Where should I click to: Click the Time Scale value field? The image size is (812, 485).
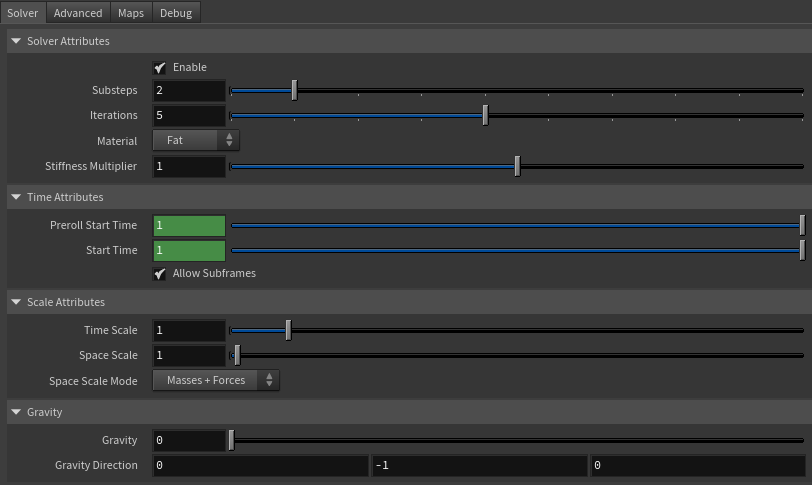tap(189, 330)
